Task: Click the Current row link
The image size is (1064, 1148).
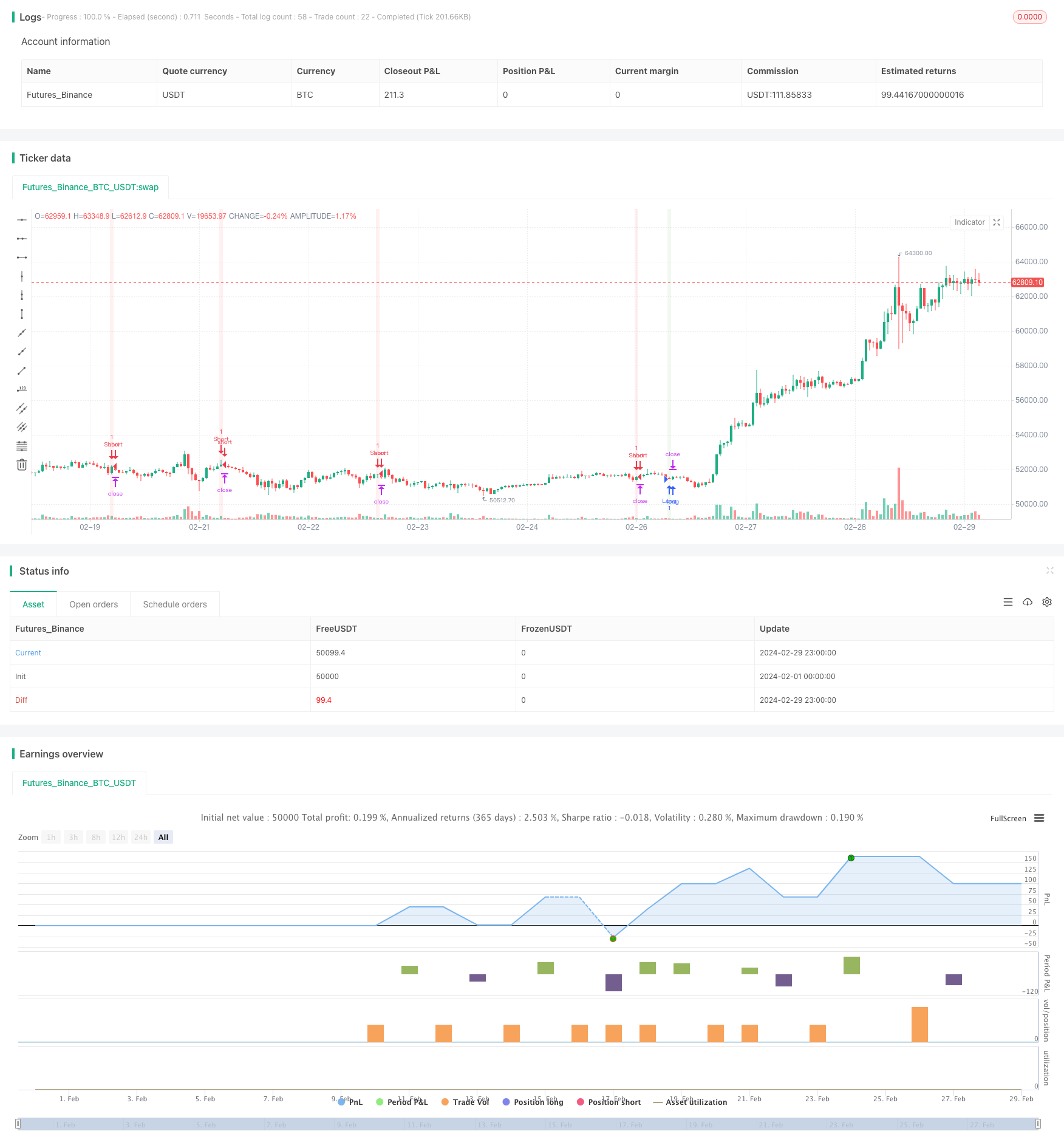Action: (28, 652)
